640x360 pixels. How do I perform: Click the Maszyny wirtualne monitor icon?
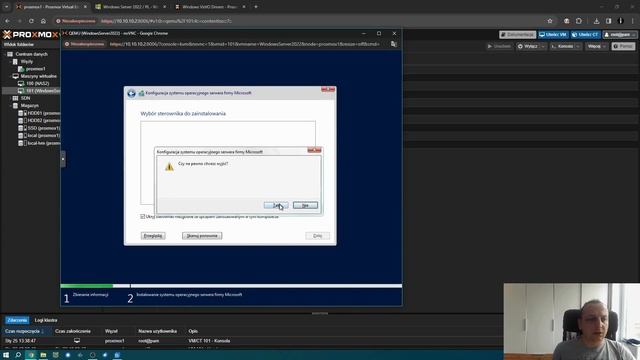click(16, 76)
